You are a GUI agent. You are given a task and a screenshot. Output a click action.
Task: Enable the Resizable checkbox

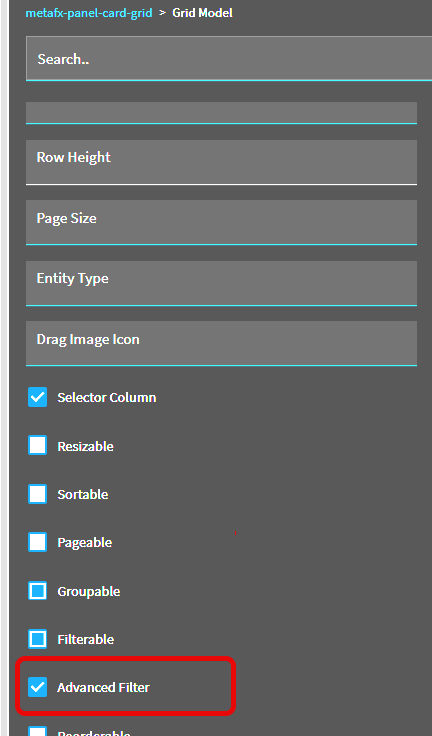[38, 445]
